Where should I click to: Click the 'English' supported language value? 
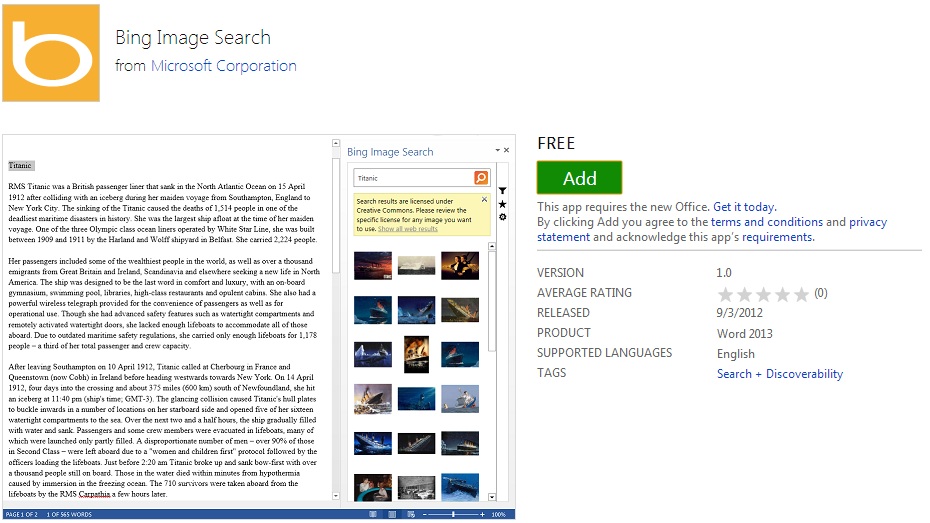point(735,354)
